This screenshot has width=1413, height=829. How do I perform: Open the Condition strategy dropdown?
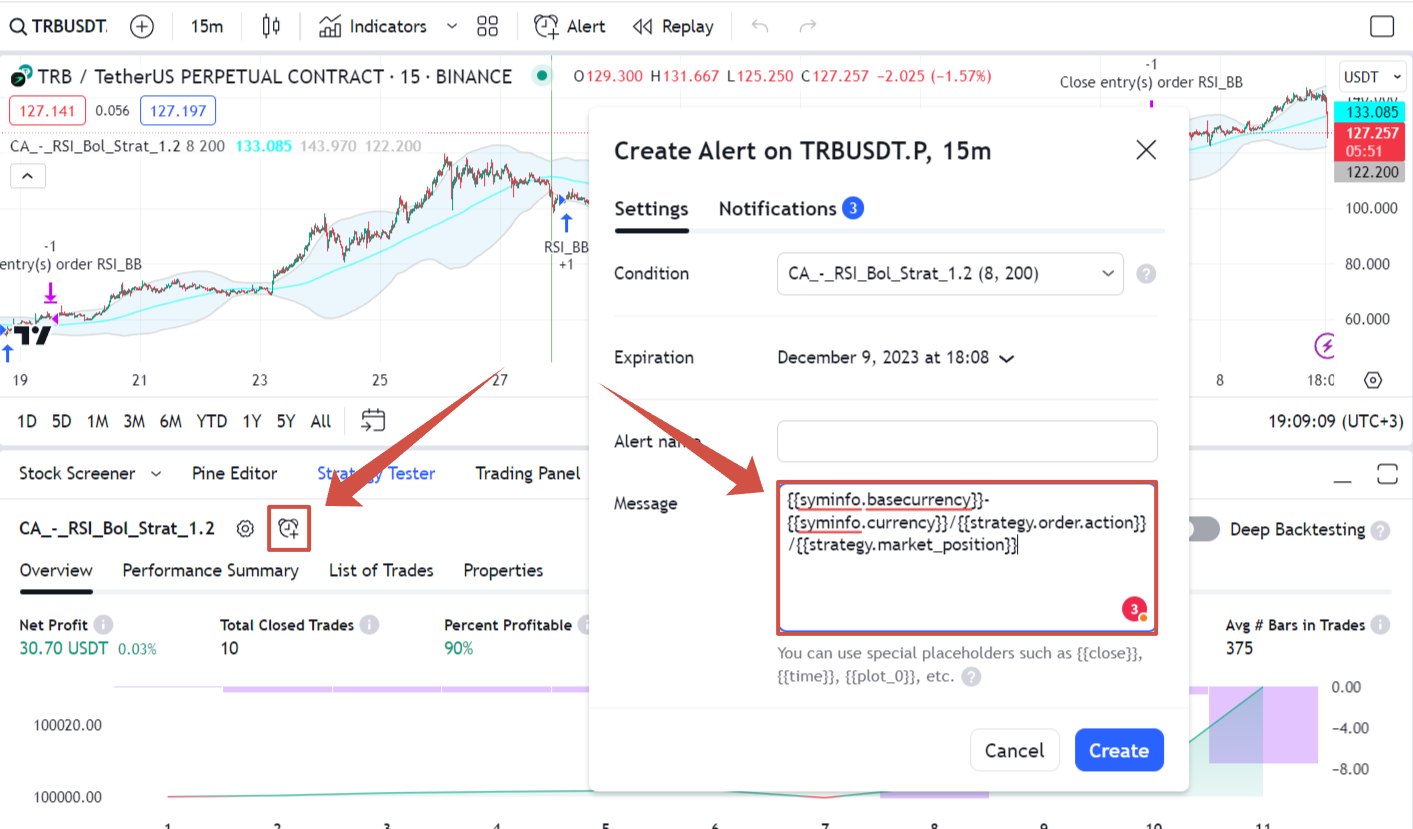[949, 273]
